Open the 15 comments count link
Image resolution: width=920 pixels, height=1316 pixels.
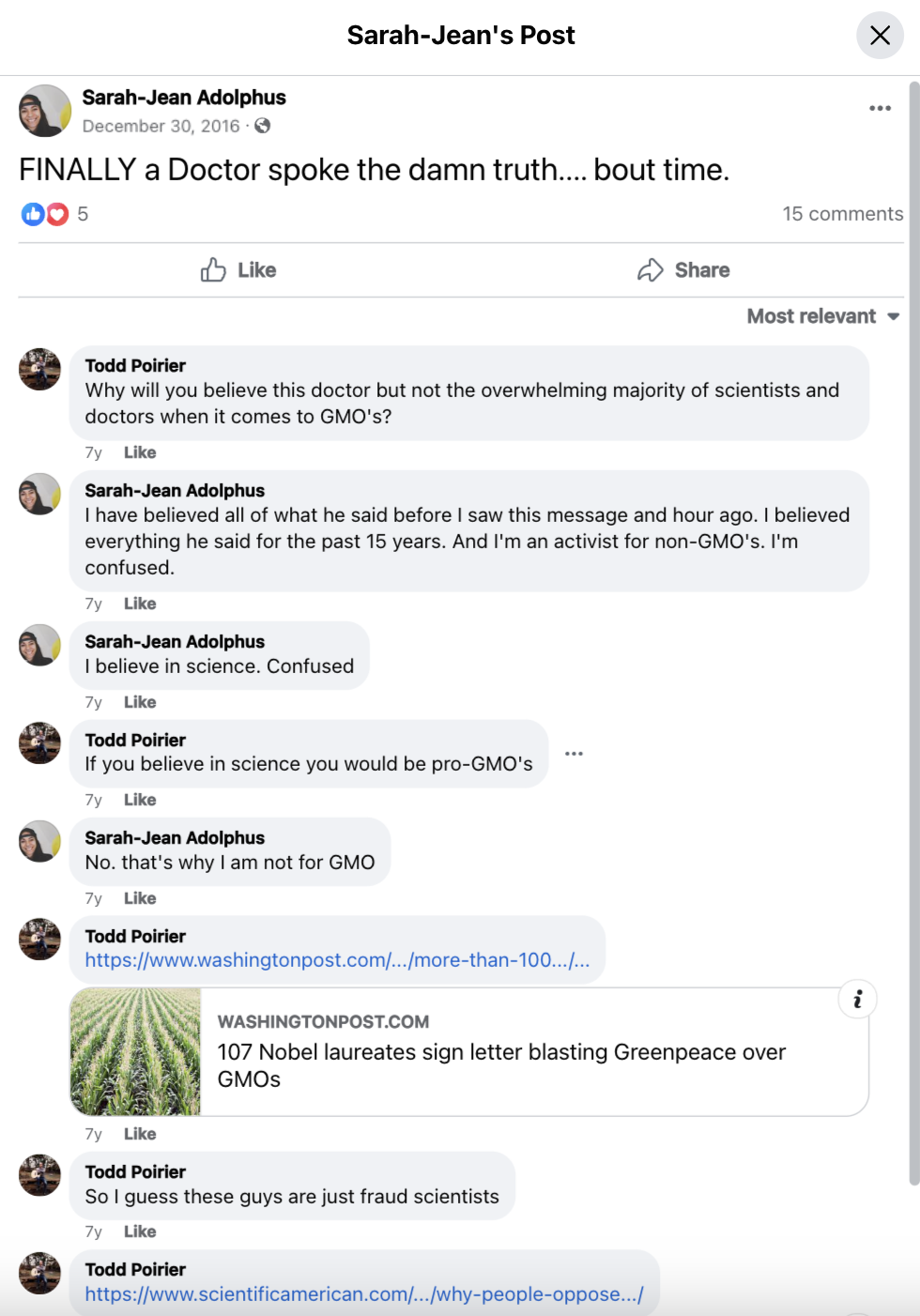843,214
